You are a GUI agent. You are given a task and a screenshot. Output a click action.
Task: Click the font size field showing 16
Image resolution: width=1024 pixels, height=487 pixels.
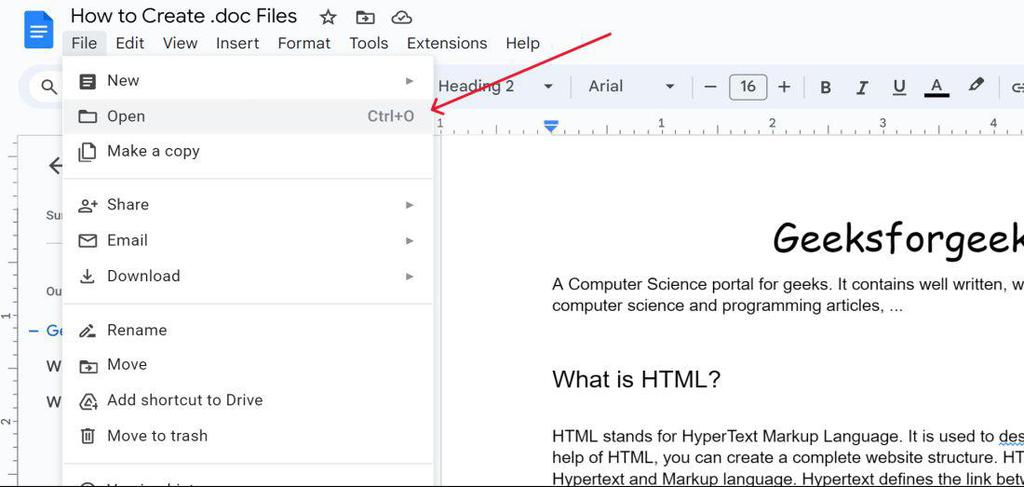[748, 86]
